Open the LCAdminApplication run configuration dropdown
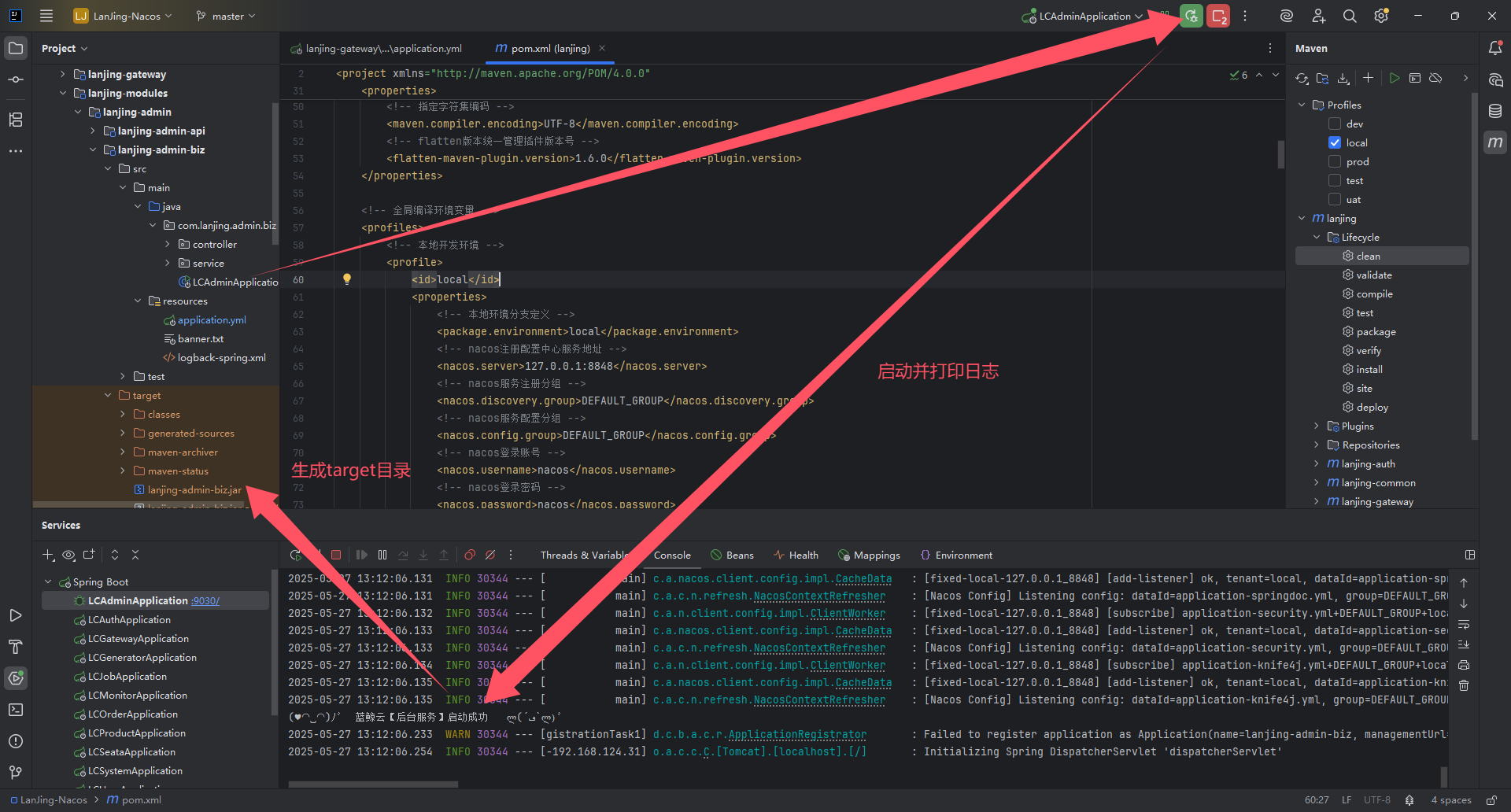This screenshot has height=812, width=1511. click(x=1082, y=16)
